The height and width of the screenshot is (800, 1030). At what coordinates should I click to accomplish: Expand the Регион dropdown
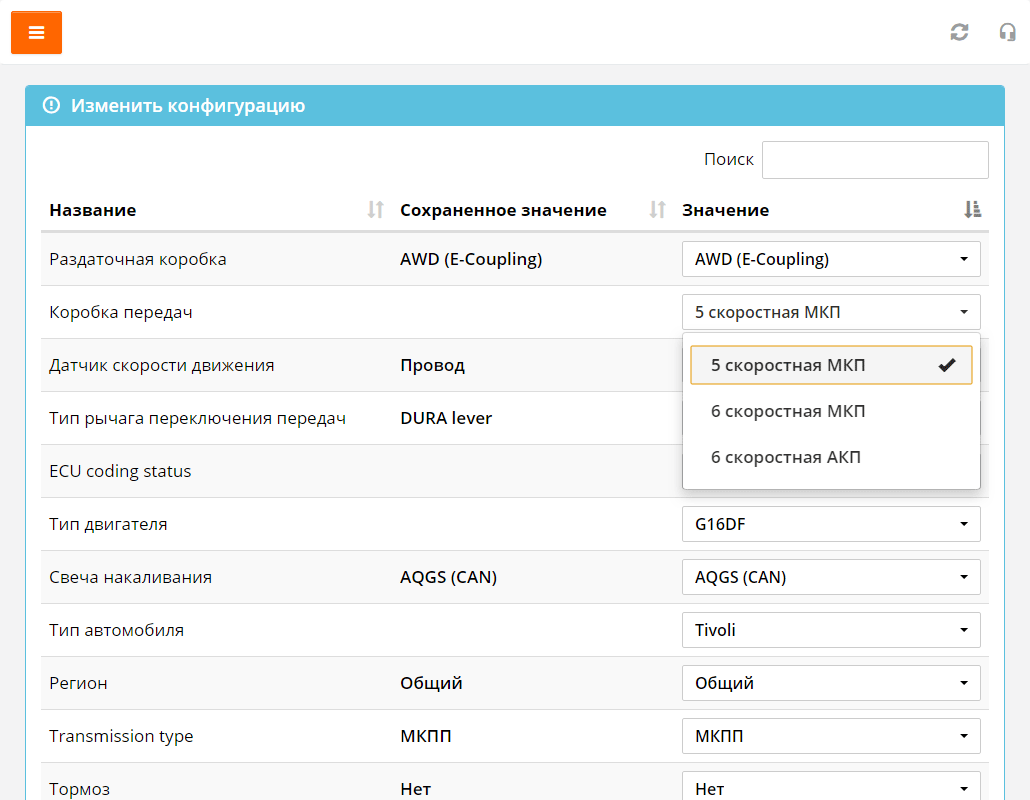click(830, 683)
